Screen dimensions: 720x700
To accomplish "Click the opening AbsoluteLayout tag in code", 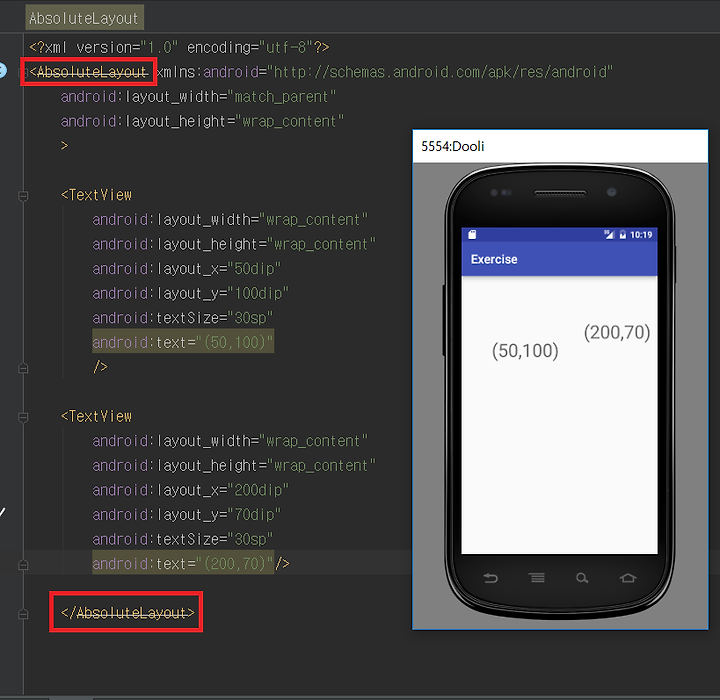I will point(89,72).
